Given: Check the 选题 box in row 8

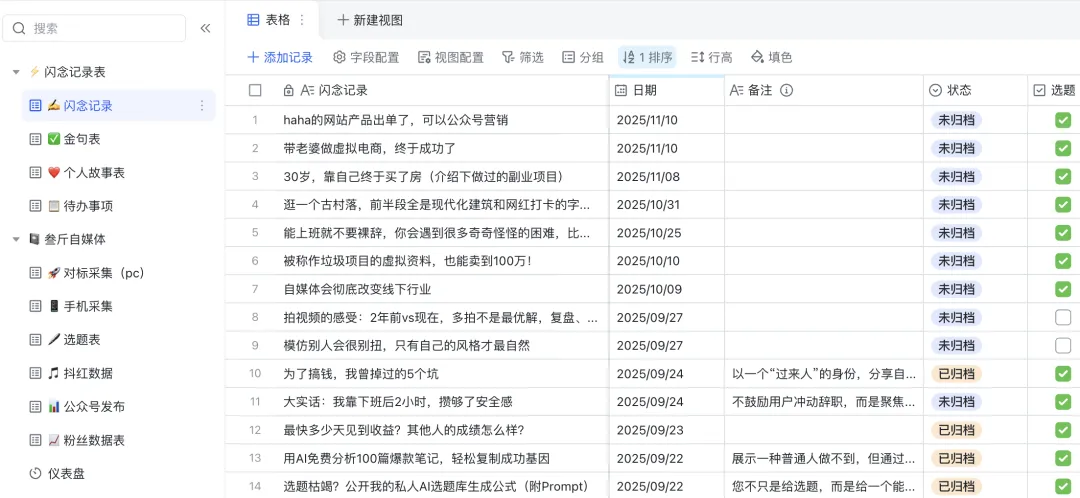Looking at the screenshot, I should click(x=1063, y=317).
